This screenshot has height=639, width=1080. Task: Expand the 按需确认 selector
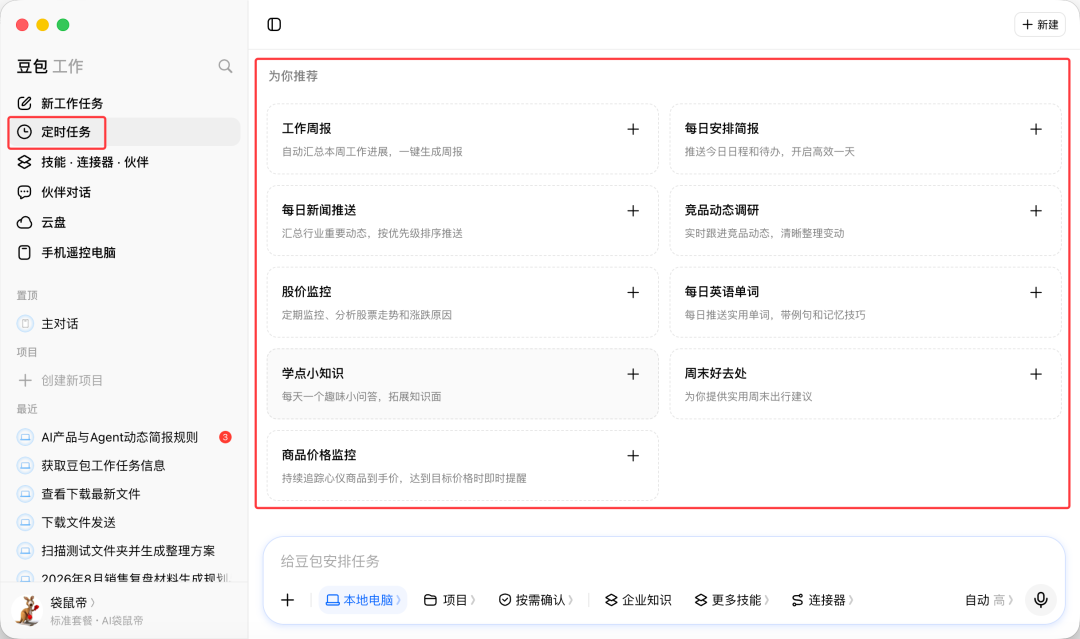[537, 600]
